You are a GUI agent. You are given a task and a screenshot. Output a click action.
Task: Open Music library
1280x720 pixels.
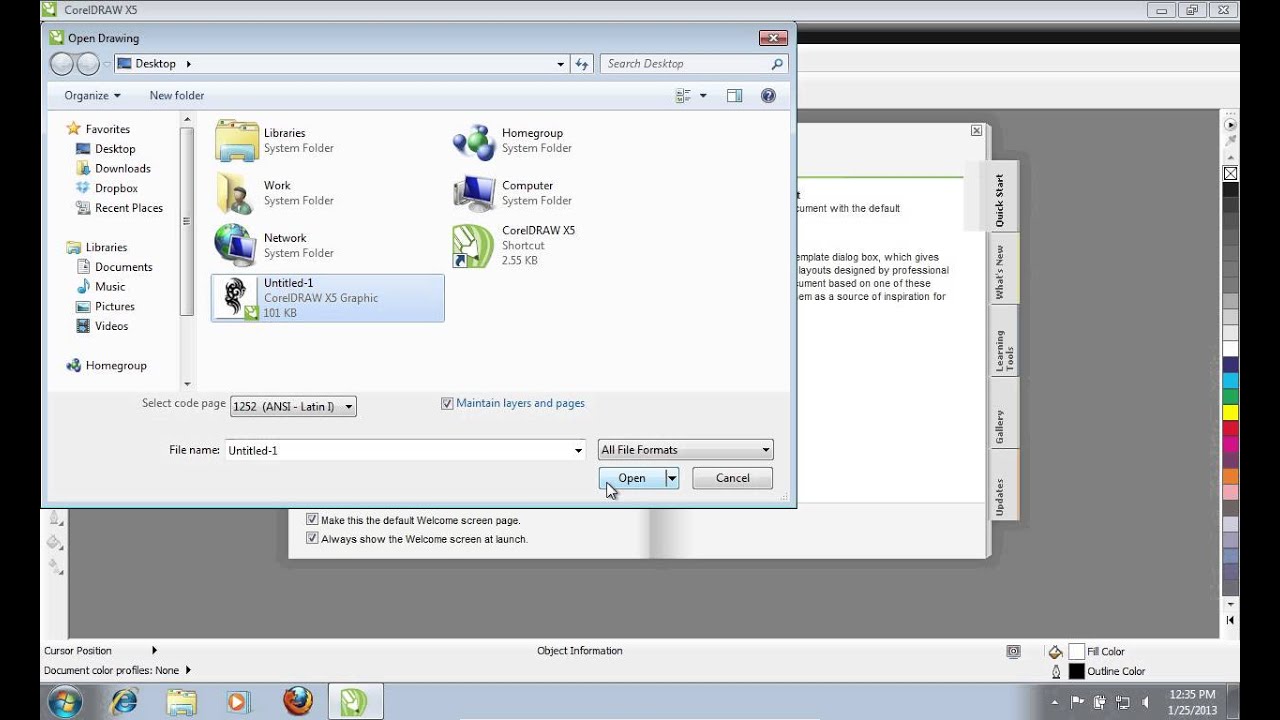click(110, 287)
